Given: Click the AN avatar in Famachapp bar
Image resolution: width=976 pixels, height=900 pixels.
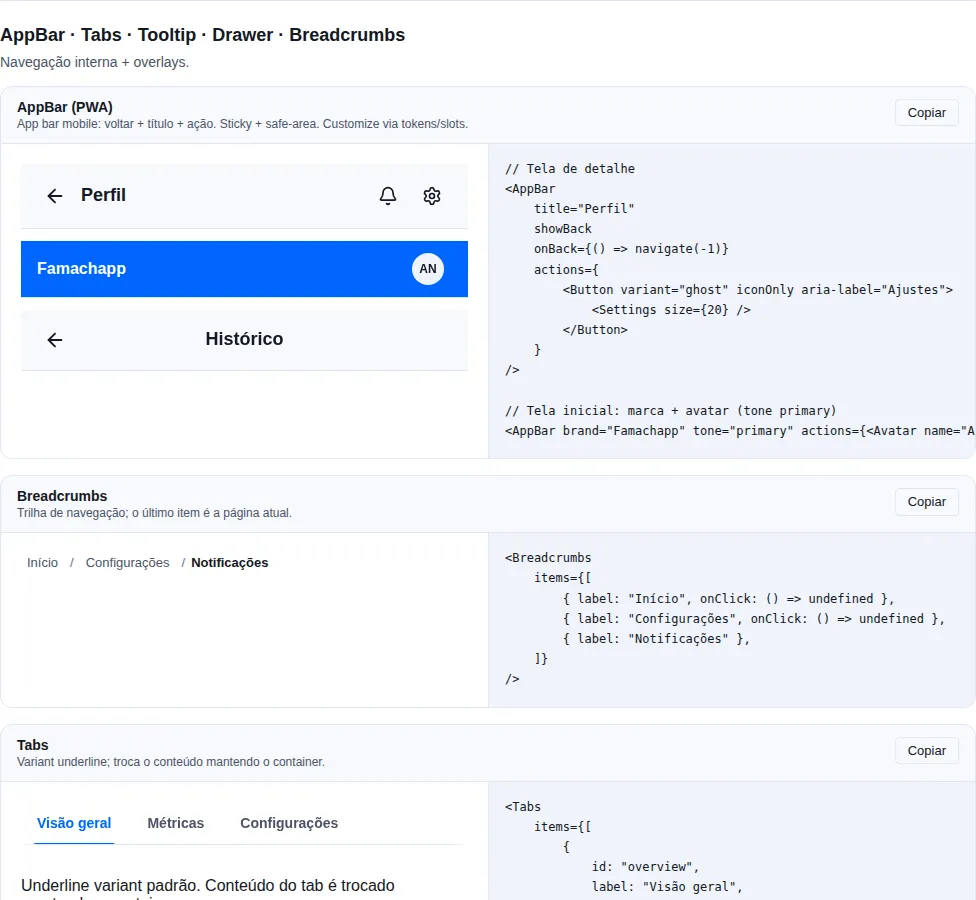Looking at the screenshot, I should coord(428,269).
